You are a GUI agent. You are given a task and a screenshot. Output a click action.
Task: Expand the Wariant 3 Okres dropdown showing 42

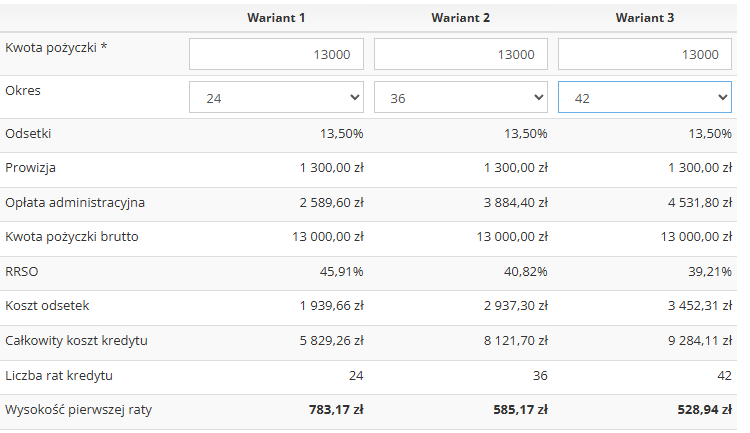[645, 97]
